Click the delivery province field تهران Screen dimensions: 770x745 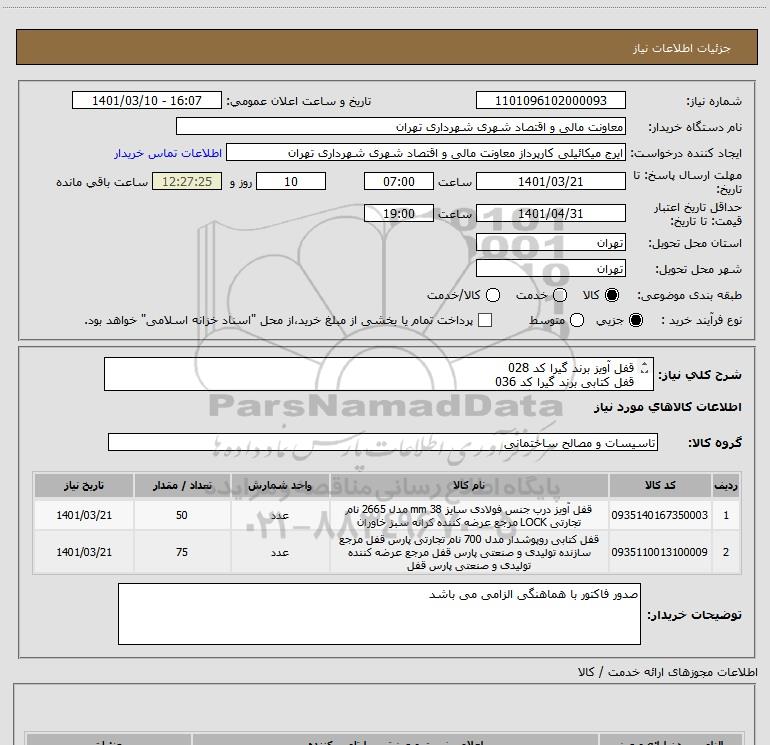point(550,242)
